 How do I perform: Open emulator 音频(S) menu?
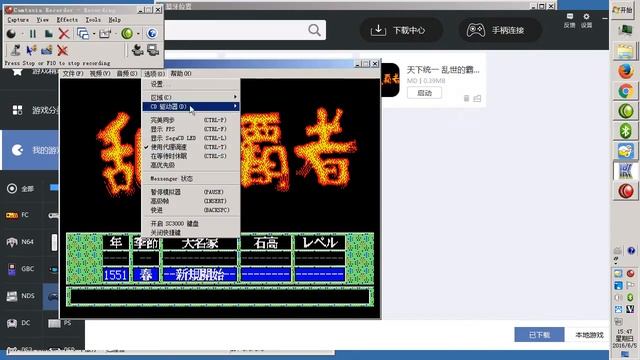[x=127, y=73]
